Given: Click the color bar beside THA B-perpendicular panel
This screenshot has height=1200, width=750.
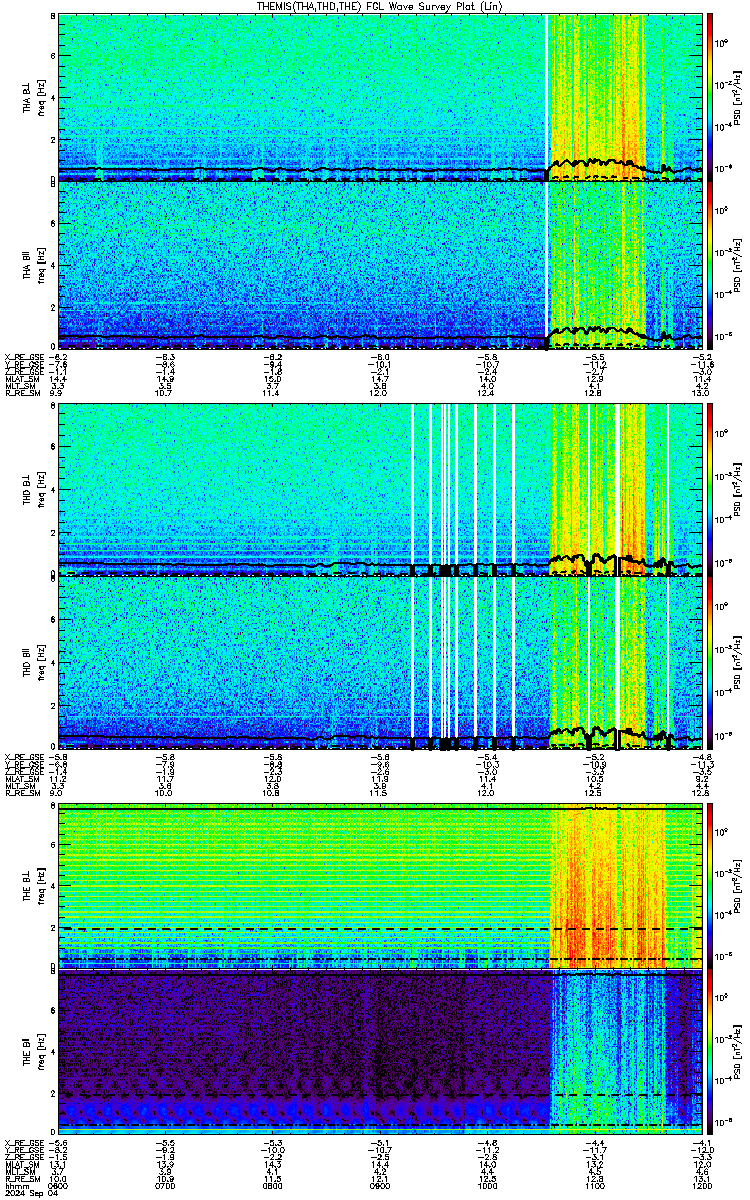Looking at the screenshot, I should [x=711, y=97].
